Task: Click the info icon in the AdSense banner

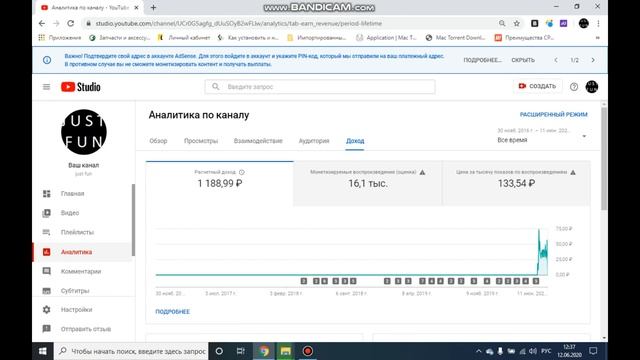Action: pyautogui.click(x=47, y=60)
